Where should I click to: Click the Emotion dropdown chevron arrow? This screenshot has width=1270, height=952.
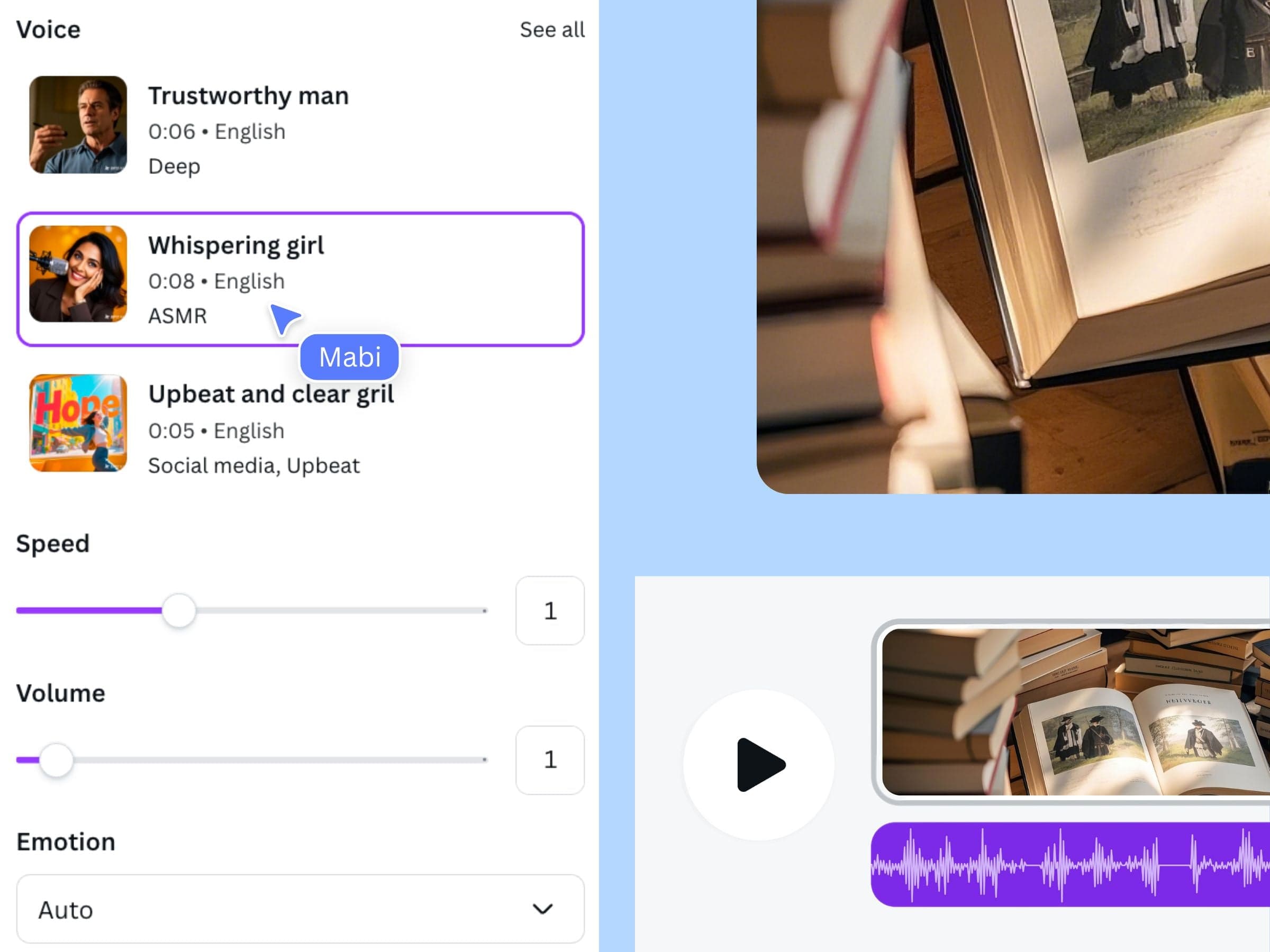click(542, 909)
